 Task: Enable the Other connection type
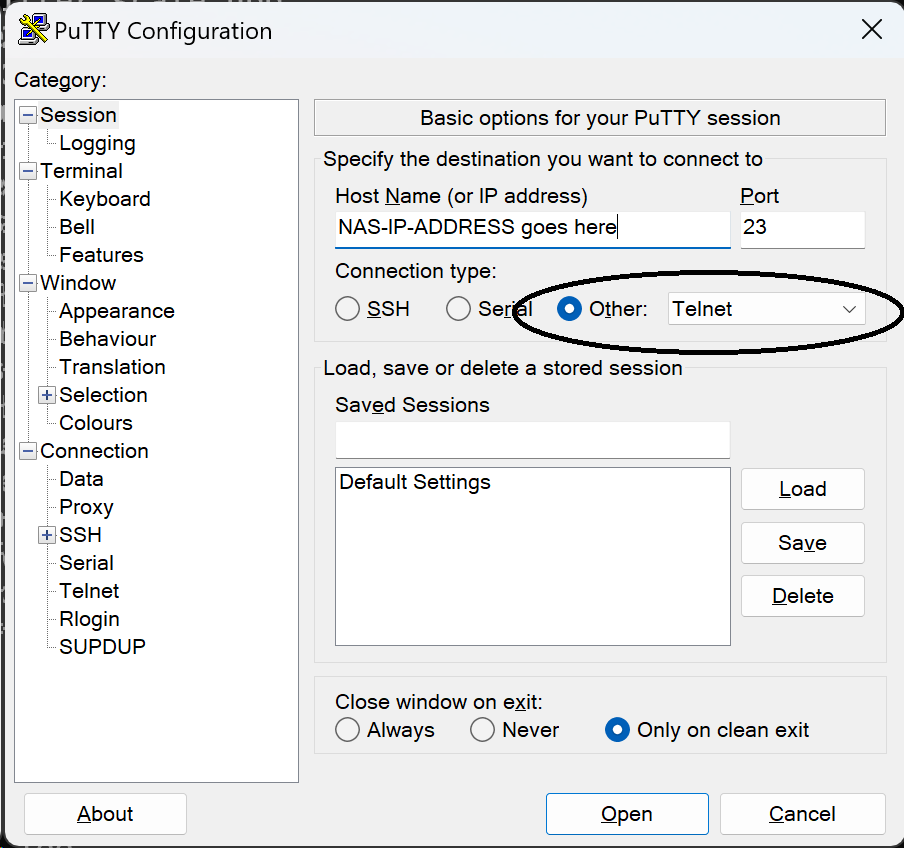click(x=569, y=309)
